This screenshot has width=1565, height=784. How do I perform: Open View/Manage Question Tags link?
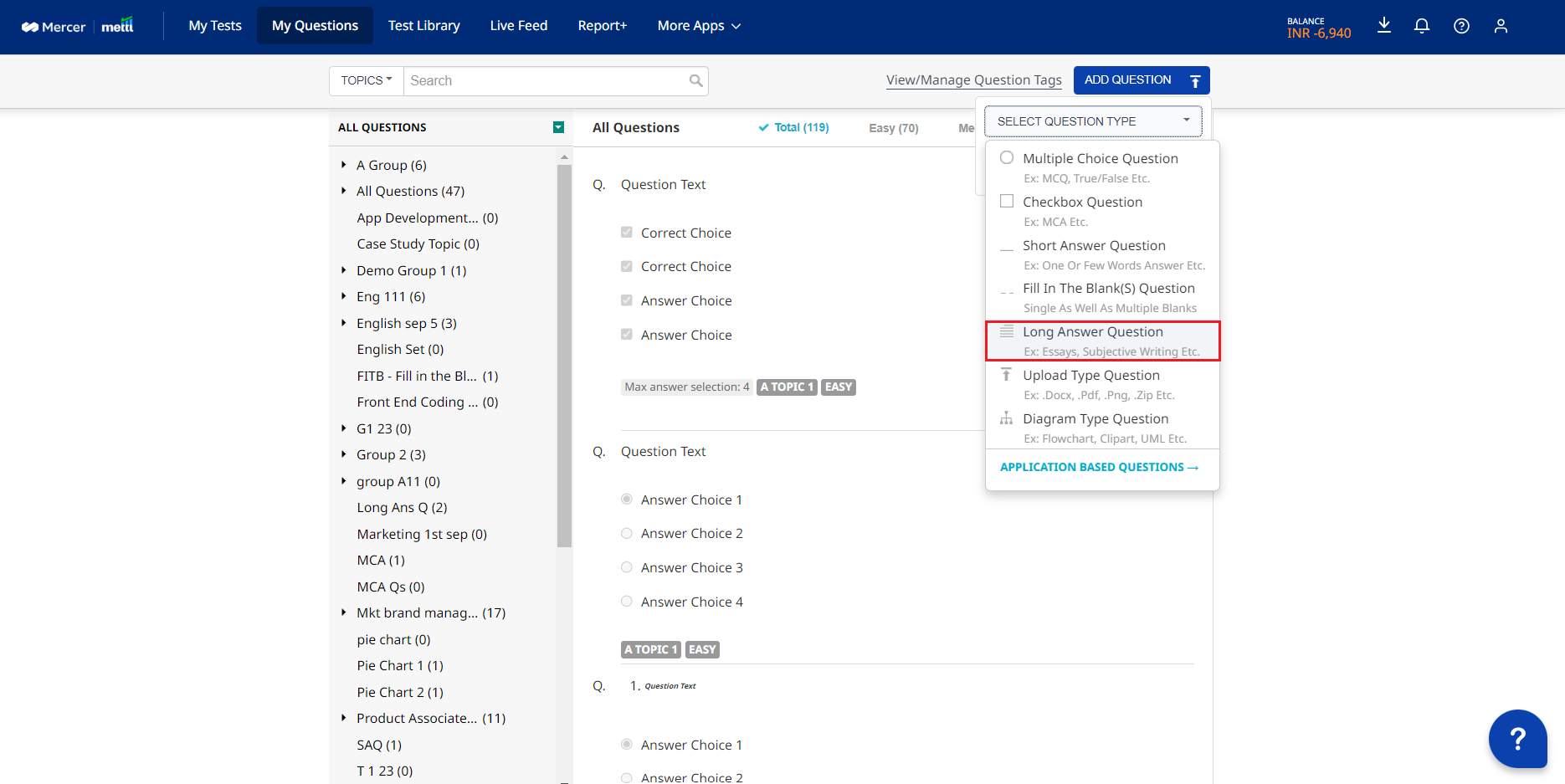point(973,80)
